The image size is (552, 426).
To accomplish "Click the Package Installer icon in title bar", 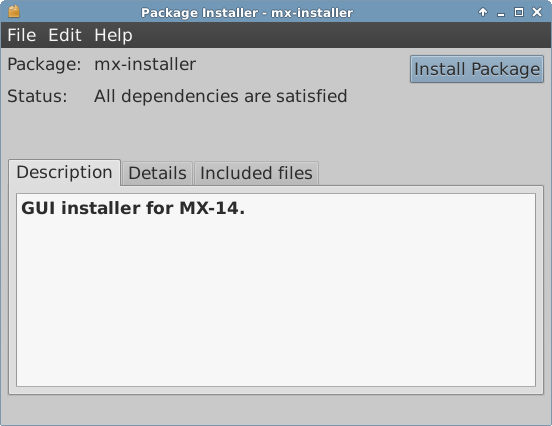I will coord(14,12).
